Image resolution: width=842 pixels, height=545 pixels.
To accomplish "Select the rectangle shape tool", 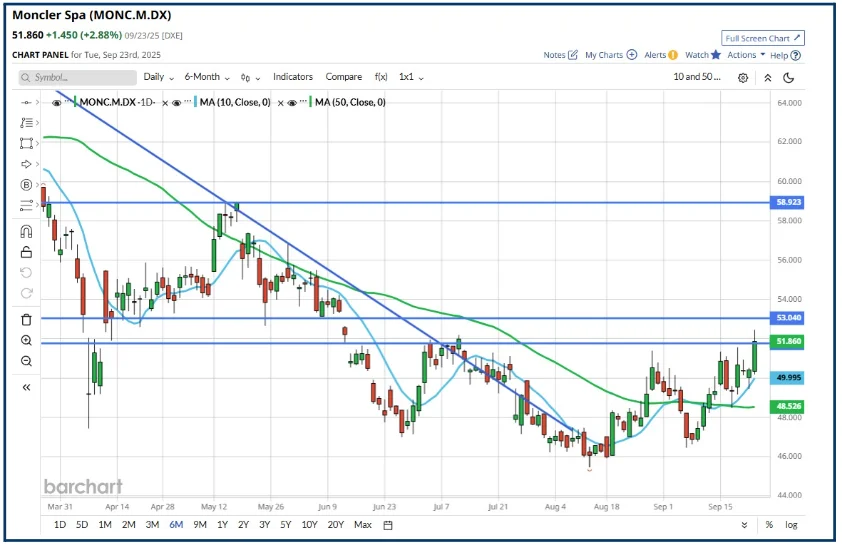I will (26, 143).
